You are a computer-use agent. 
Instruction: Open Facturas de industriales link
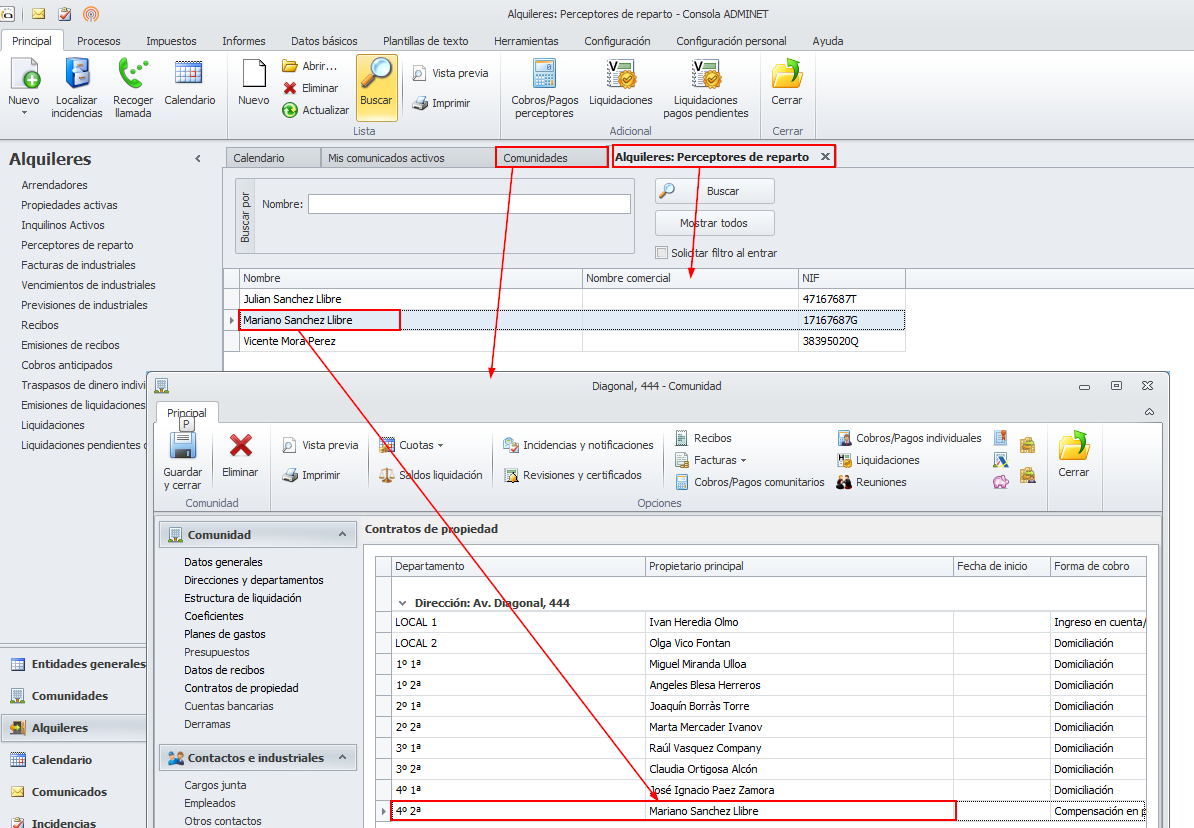[x=78, y=265]
